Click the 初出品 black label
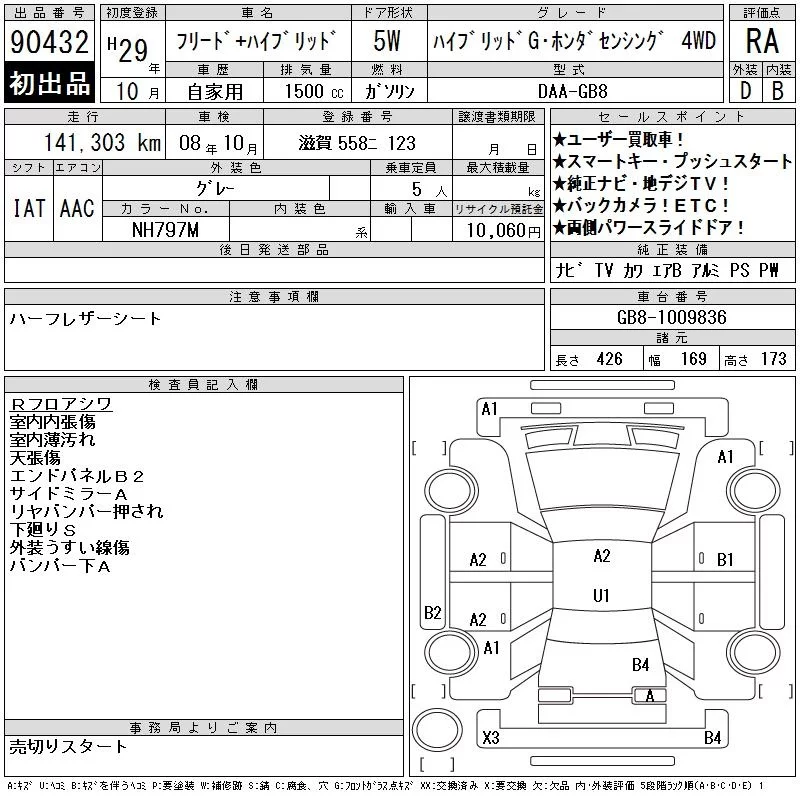The width and height of the screenshot is (800, 800). pyautogui.click(x=49, y=83)
